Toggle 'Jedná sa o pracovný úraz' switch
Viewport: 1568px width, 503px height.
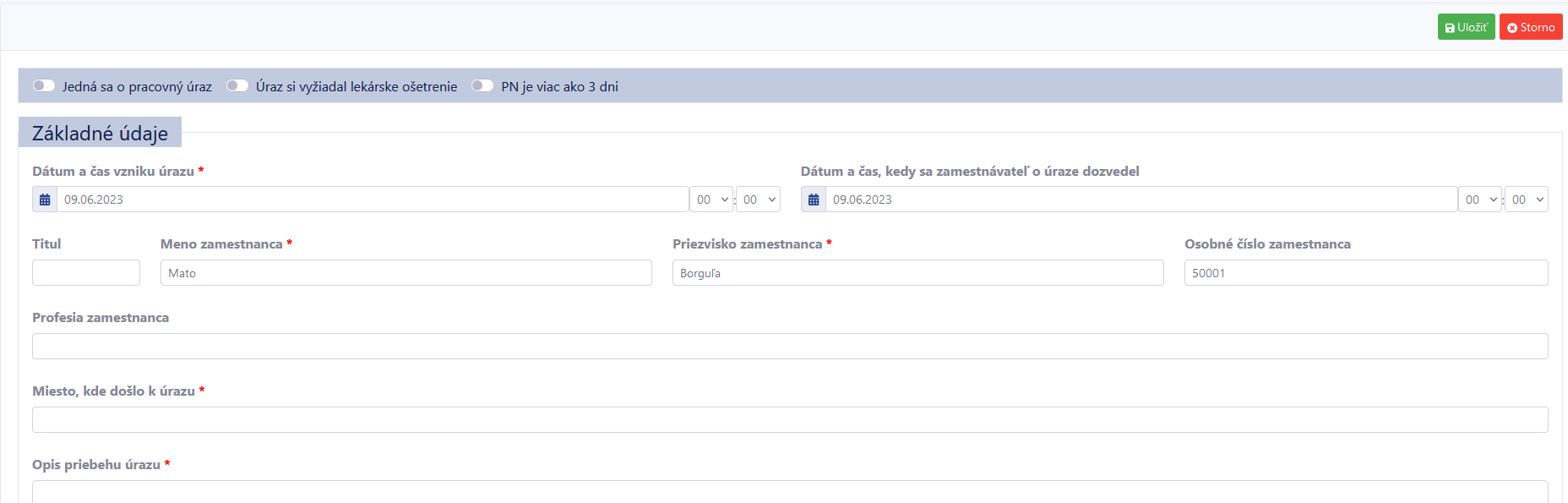pos(44,85)
